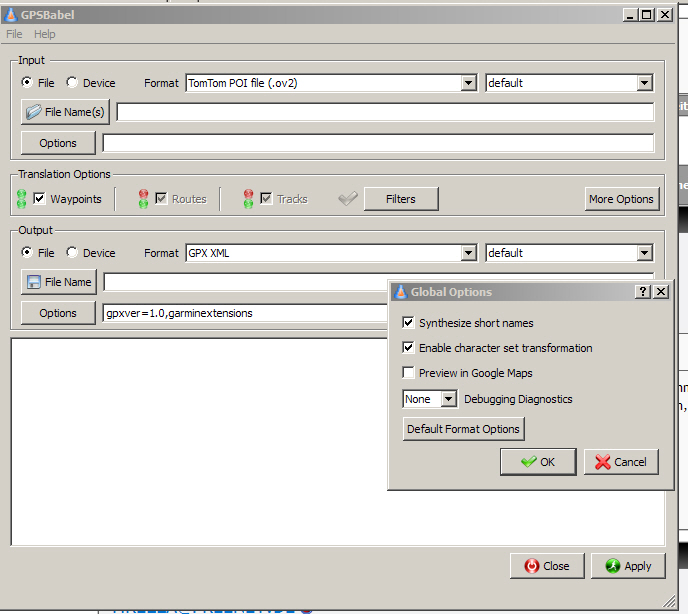Uncheck Enable character set transformation
Image resolution: width=688 pixels, height=614 pixels.
[x=408, y=348]
